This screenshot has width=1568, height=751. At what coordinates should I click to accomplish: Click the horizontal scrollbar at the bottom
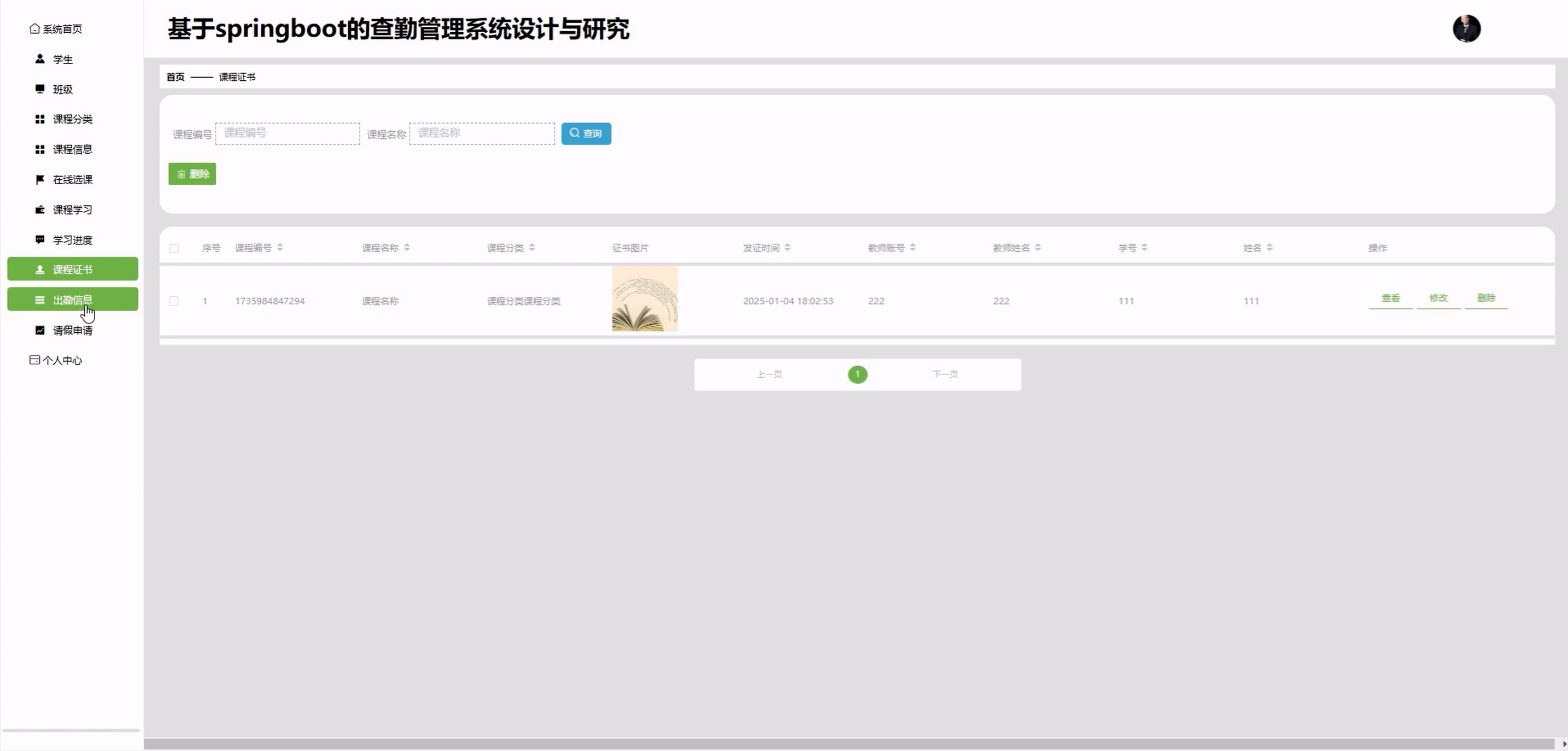[849, 744]
